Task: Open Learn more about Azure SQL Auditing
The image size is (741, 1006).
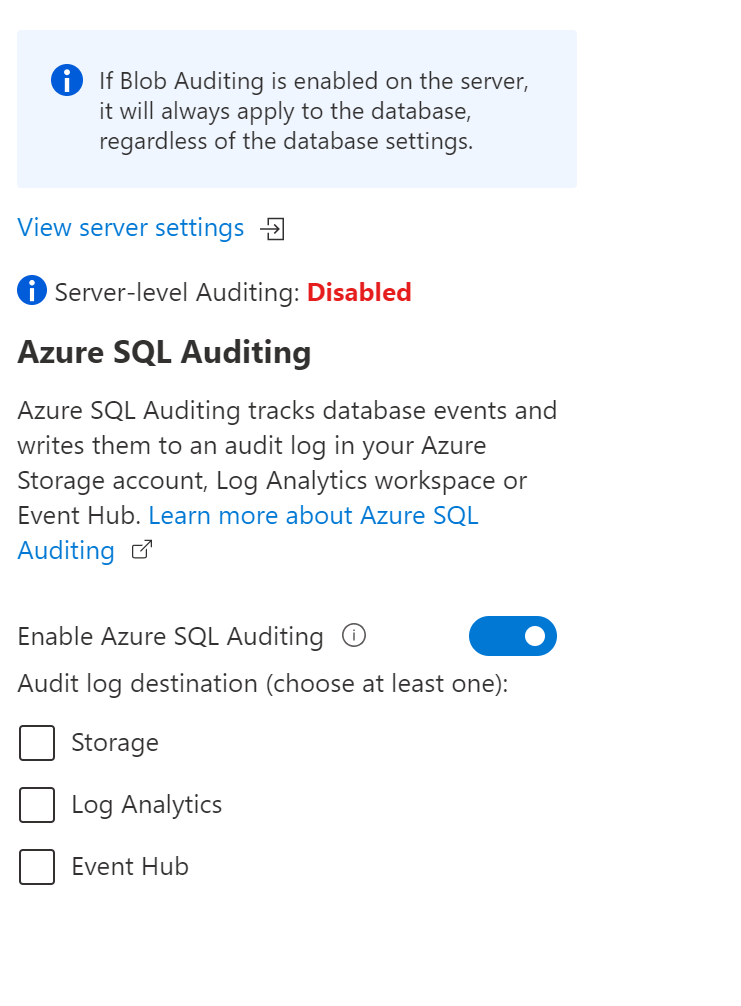Action: 313,516
